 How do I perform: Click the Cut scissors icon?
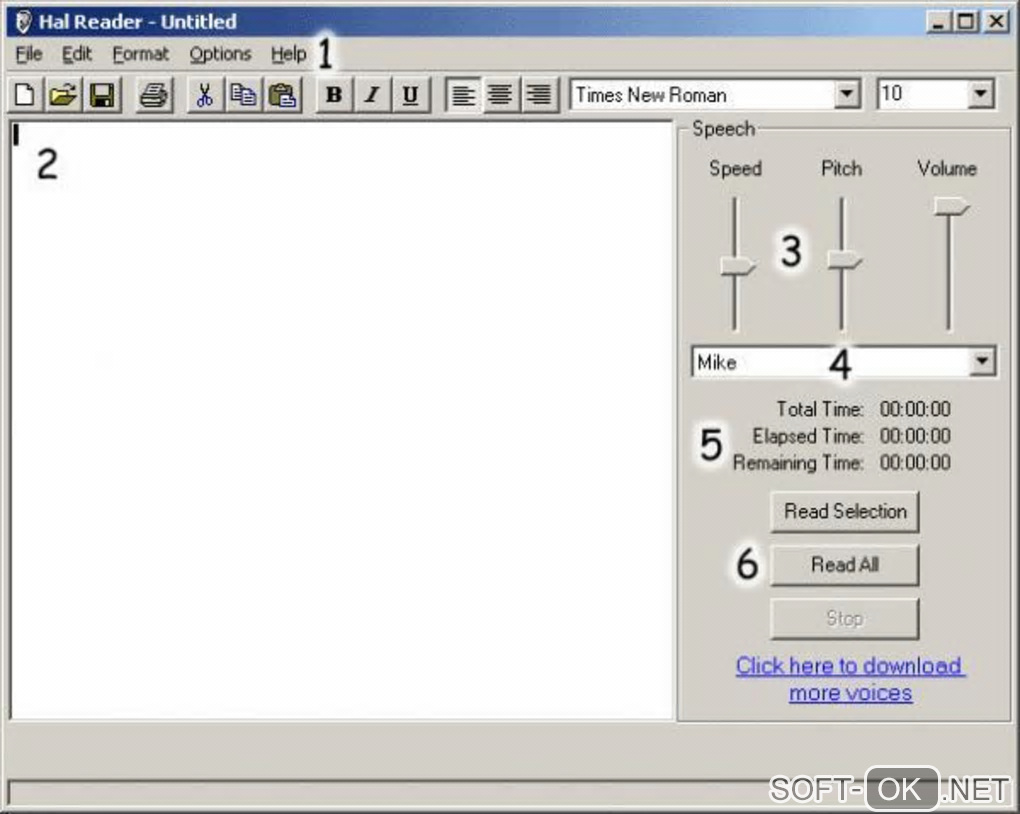(x=205, y=95)
